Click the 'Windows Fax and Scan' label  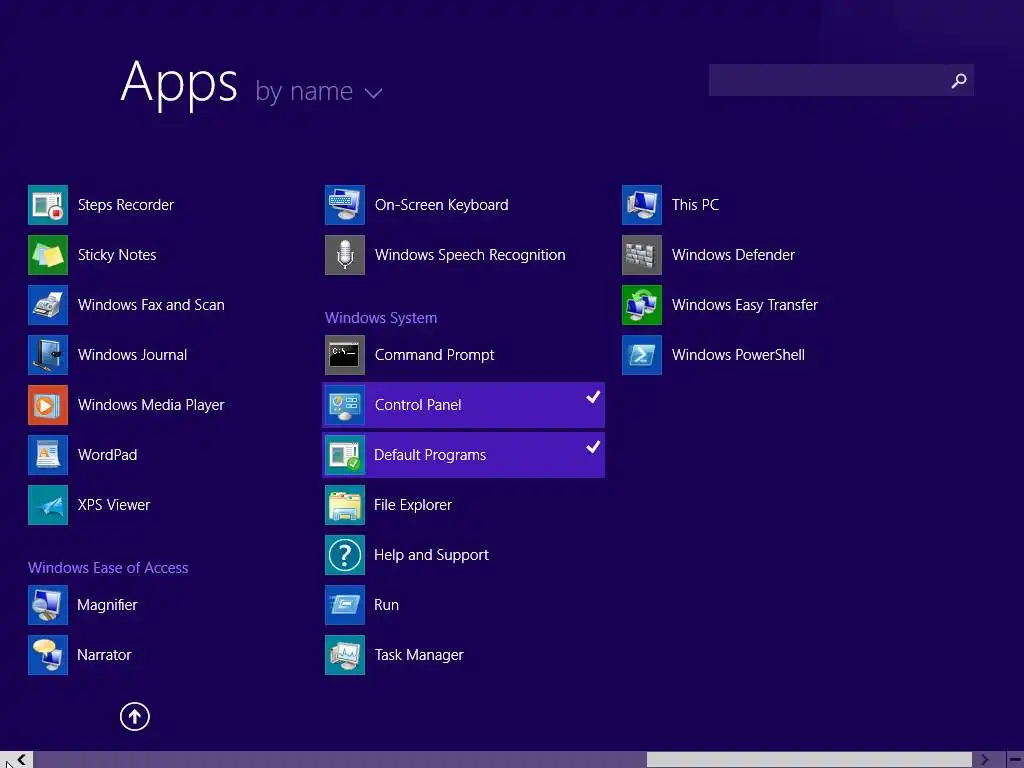point(151,305)
